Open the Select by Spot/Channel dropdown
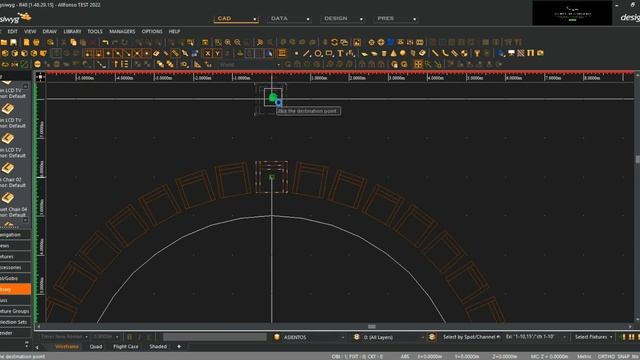The height and width of the screenshot is (360, 640). [x=472, y=337]
